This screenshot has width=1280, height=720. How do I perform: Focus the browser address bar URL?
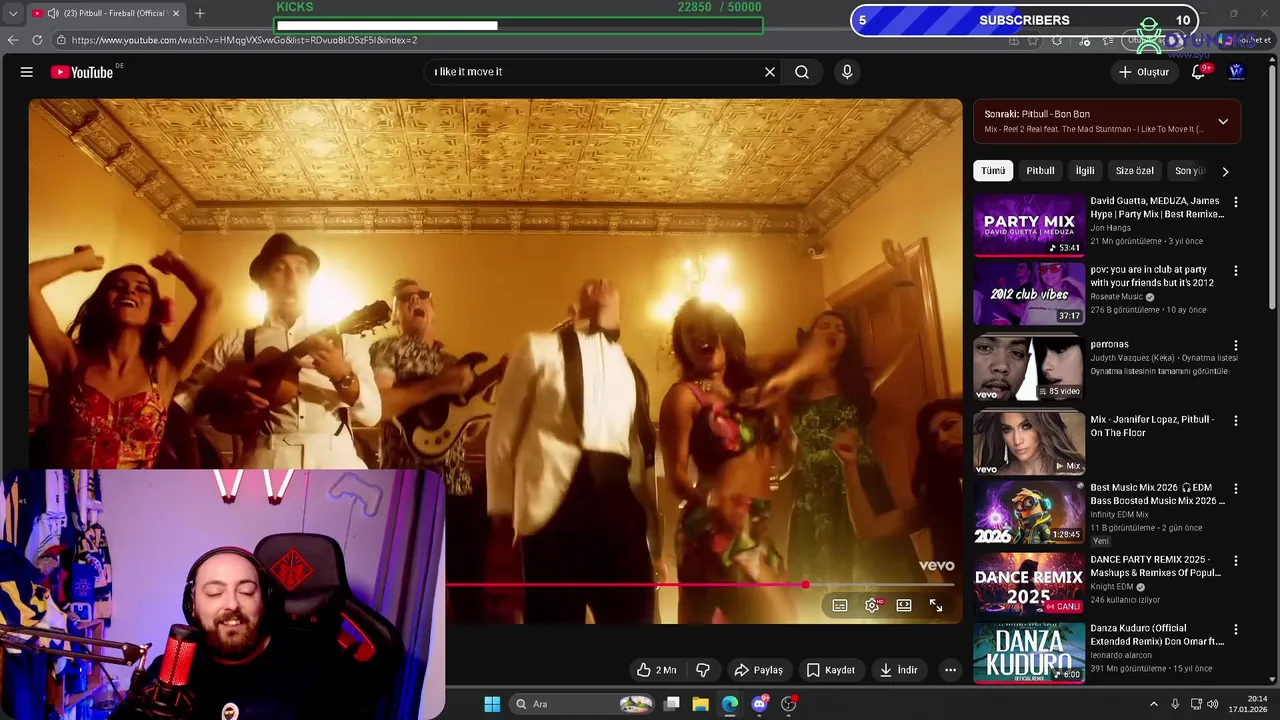point(244,40)
